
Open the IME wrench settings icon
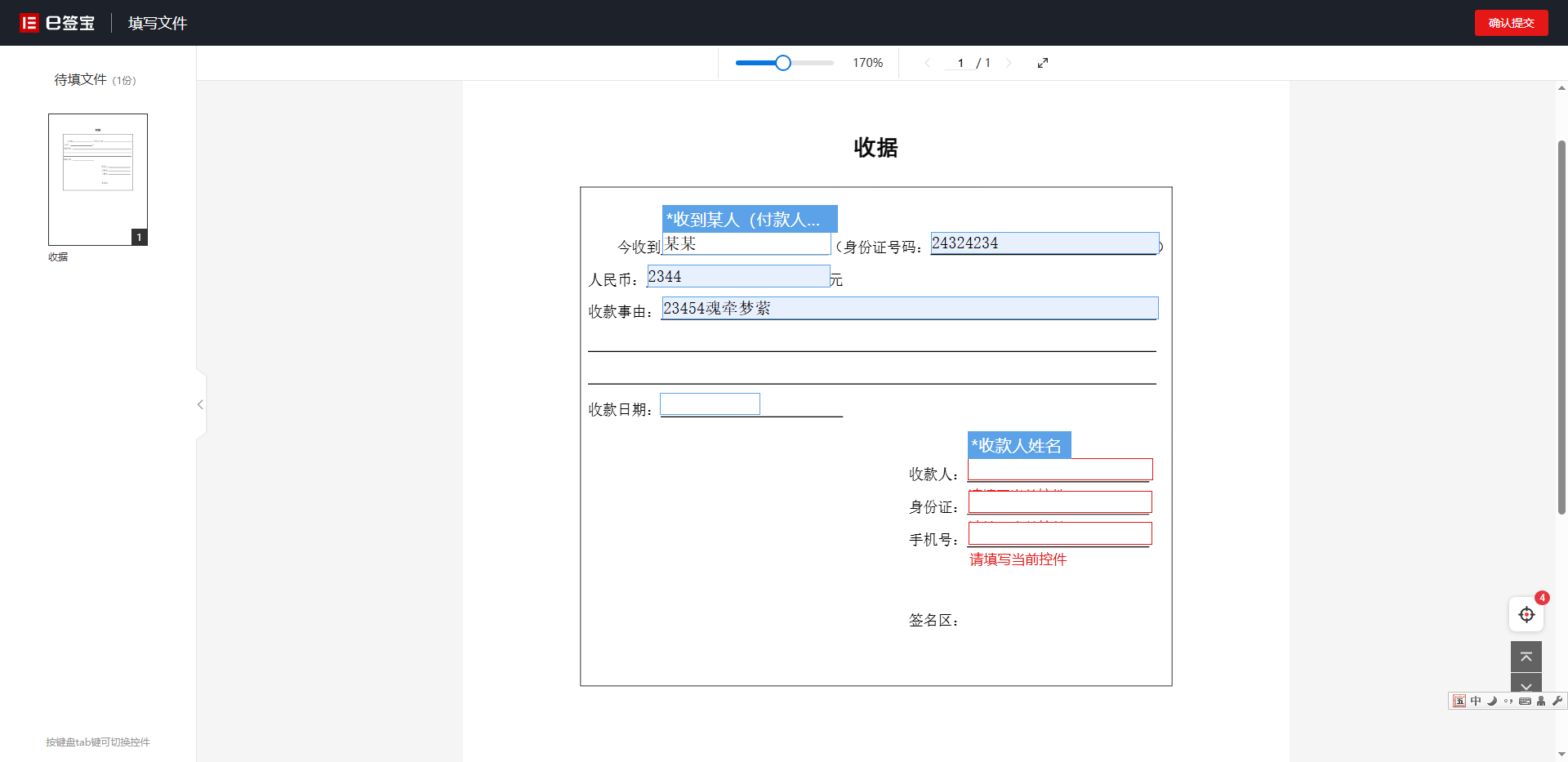coord(1557,701)
